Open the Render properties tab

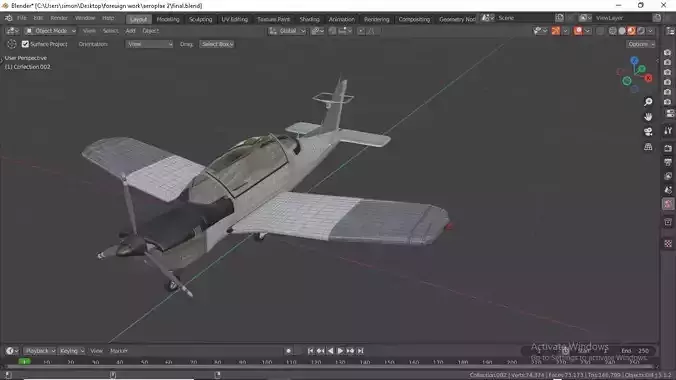(x=668, y=148)
